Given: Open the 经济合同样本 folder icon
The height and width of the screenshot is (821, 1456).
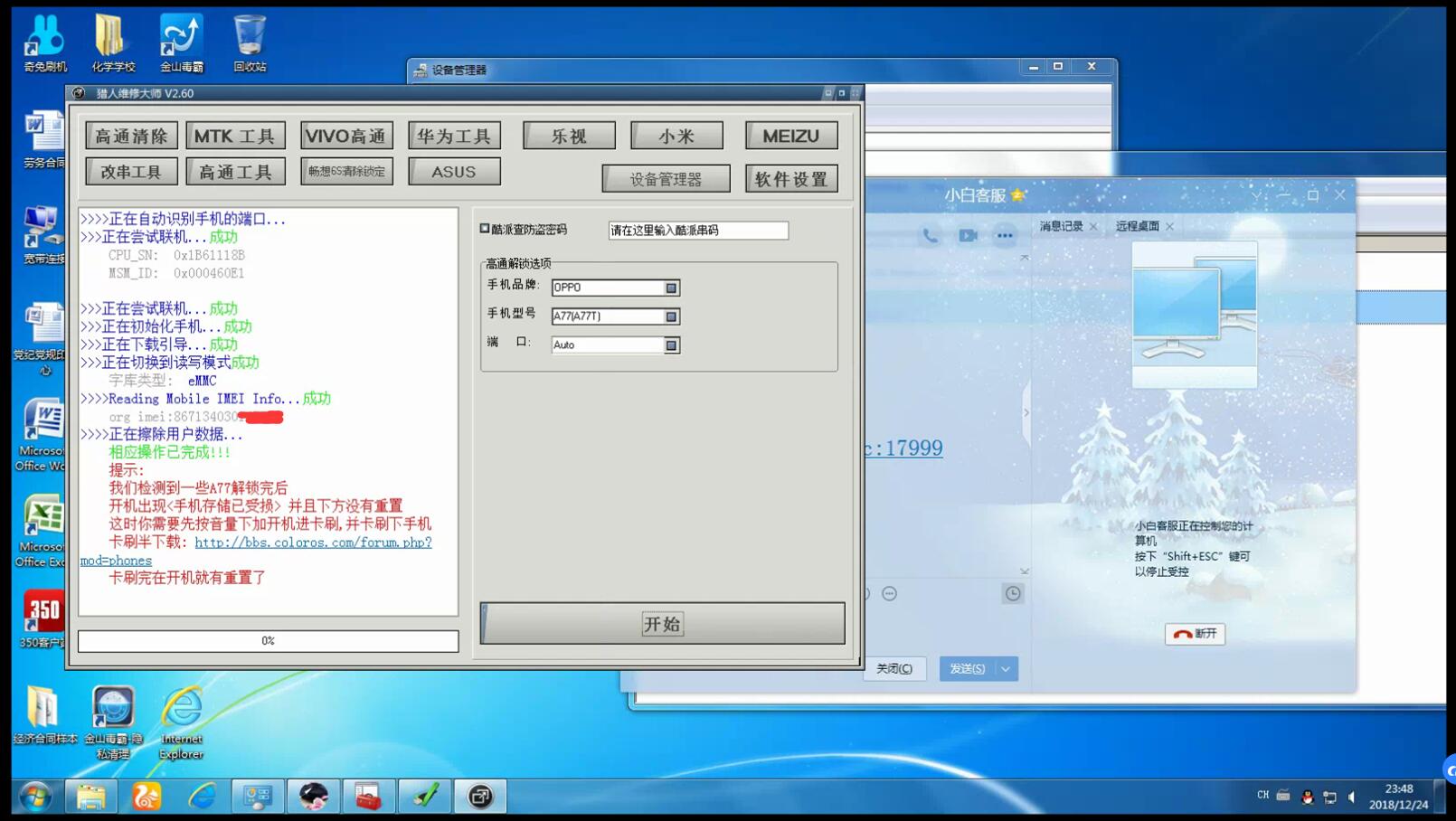Looking at the screenshot, I should (44, 716).
